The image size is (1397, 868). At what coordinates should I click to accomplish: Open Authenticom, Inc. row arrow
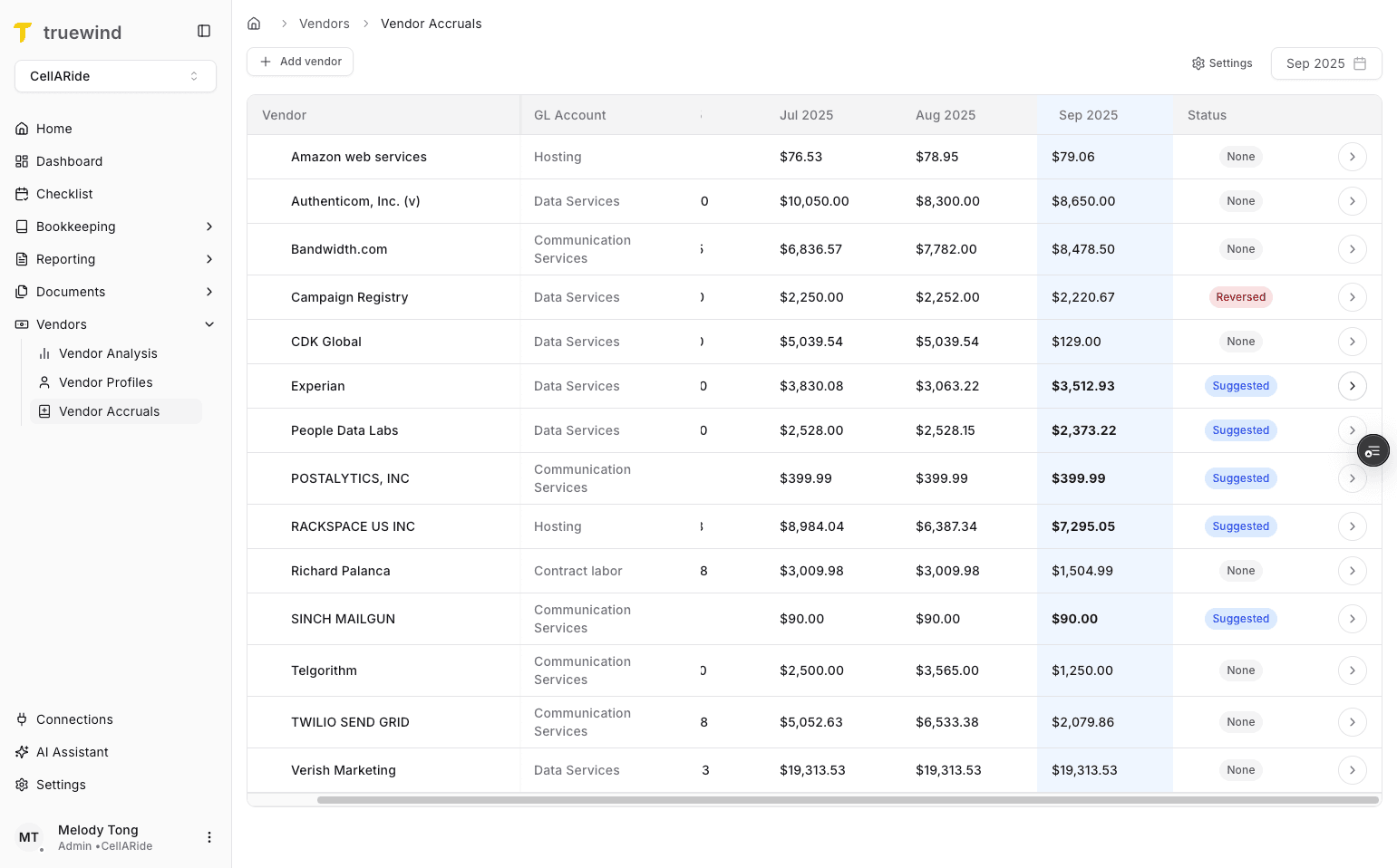[1353, 201]
